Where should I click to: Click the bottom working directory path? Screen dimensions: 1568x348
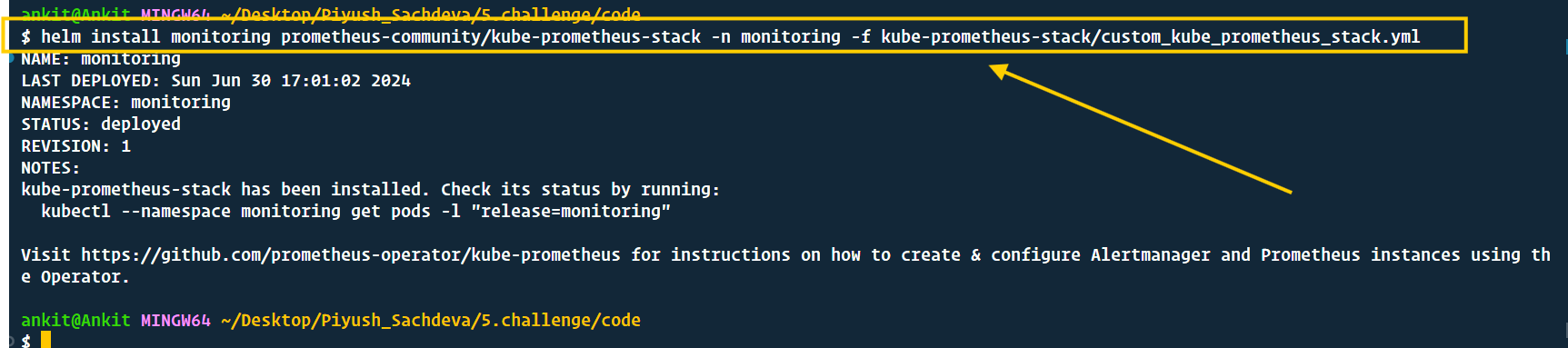point(431,321)
